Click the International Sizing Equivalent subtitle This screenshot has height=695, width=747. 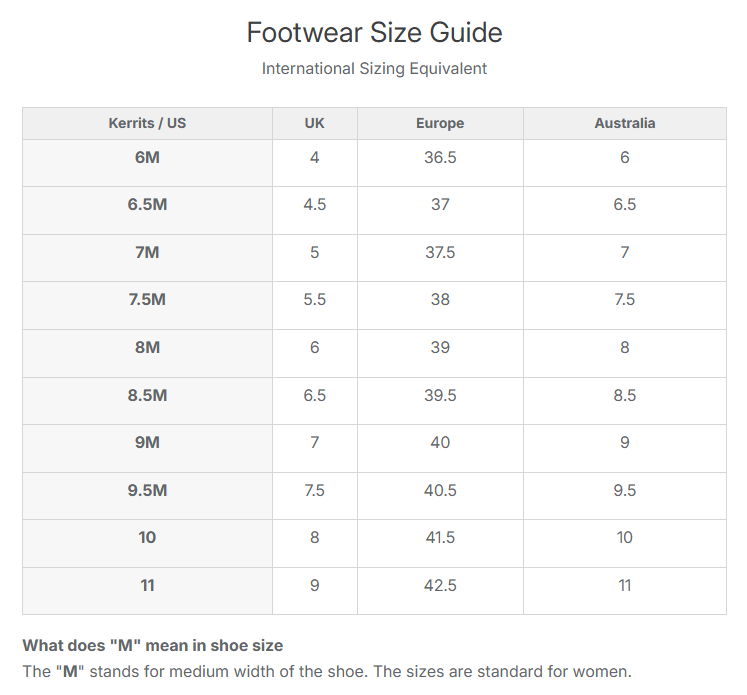tap(374, 69)
